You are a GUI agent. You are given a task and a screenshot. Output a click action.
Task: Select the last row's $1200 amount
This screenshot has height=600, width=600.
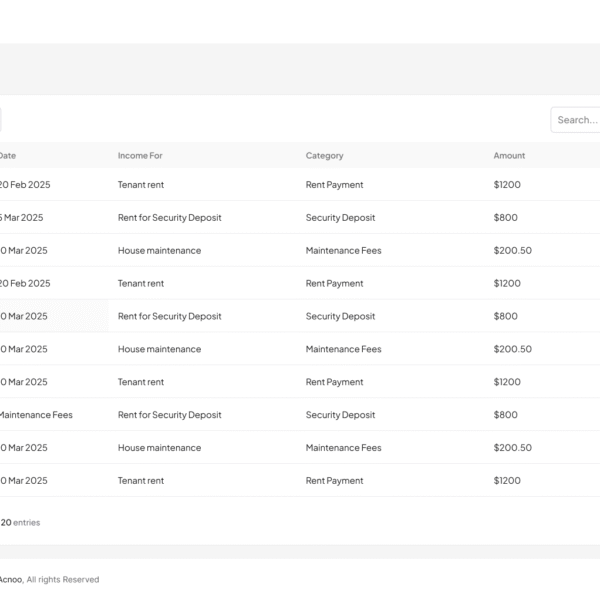507,481
